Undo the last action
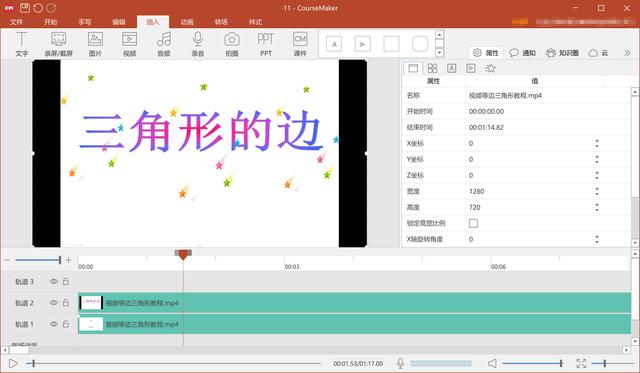The height and width of the screenshot is (373, 640). click(38, 8)
